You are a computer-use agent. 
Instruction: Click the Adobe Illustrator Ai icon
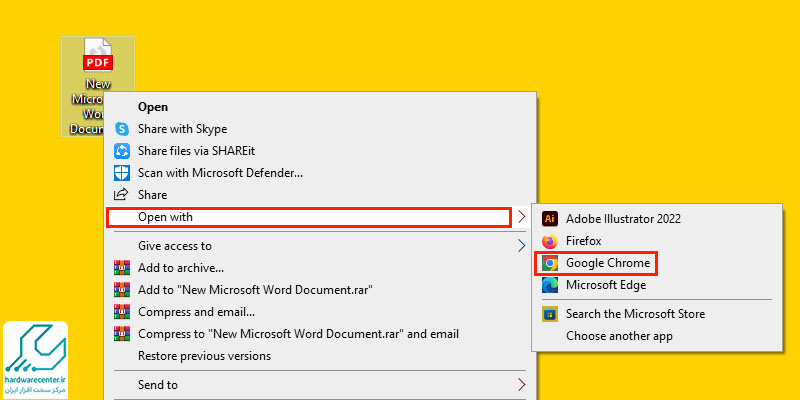pos(549,219)
